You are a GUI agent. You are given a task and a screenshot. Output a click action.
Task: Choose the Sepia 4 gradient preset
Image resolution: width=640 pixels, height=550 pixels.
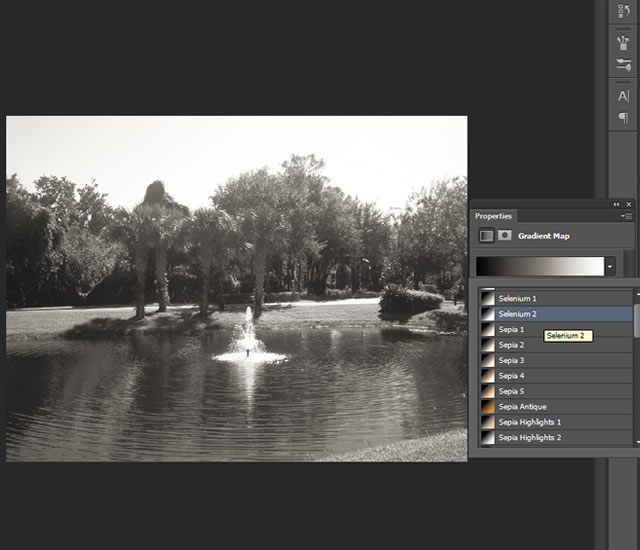point(556,376)
